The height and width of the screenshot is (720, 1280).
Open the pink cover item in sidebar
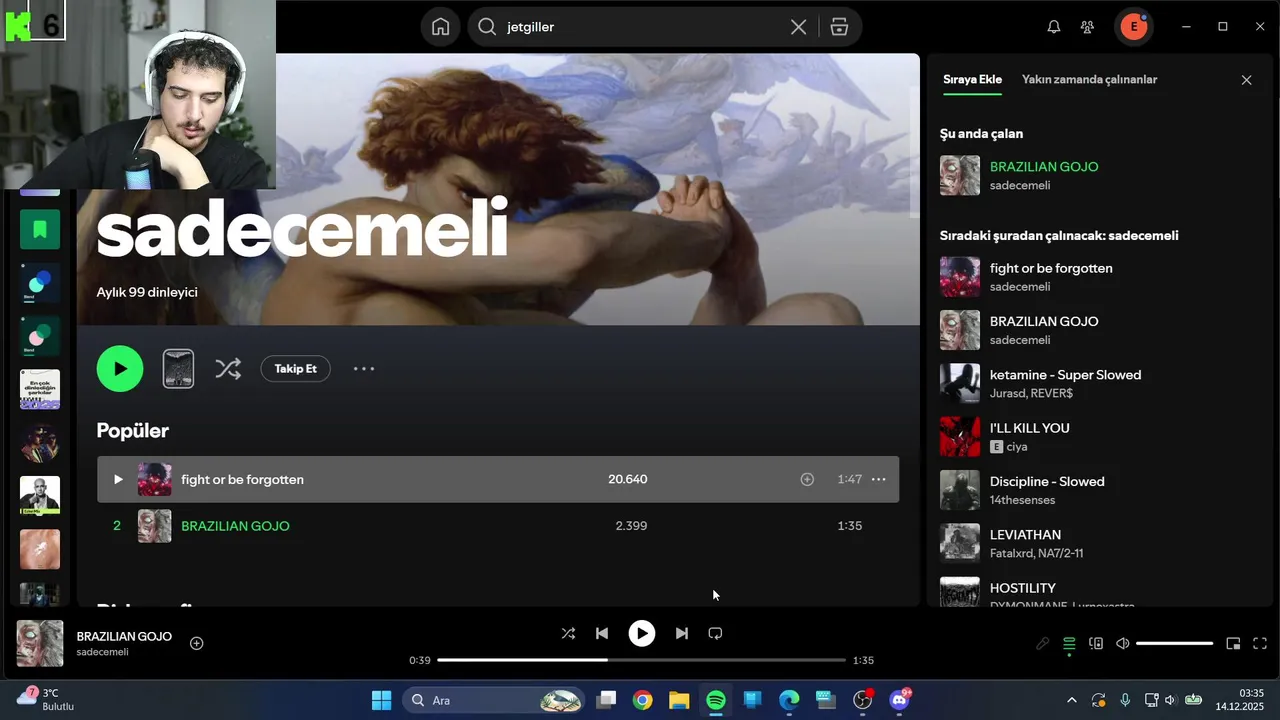pos(40,549)
